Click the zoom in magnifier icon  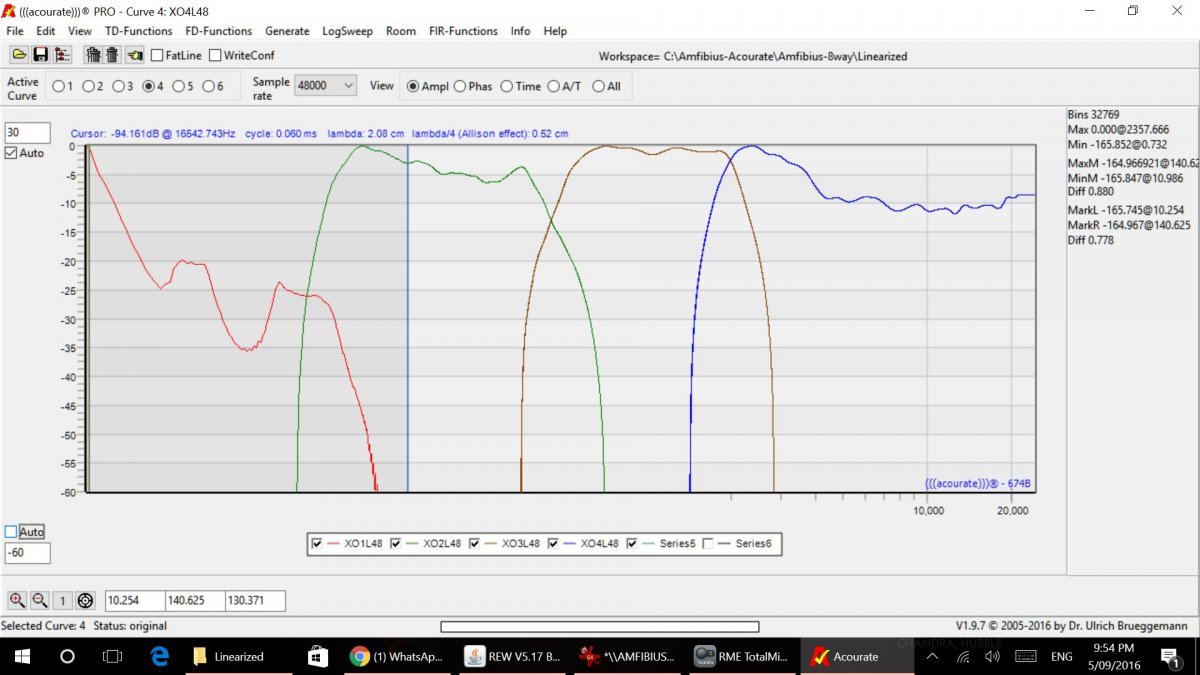[x=17, y=600]
